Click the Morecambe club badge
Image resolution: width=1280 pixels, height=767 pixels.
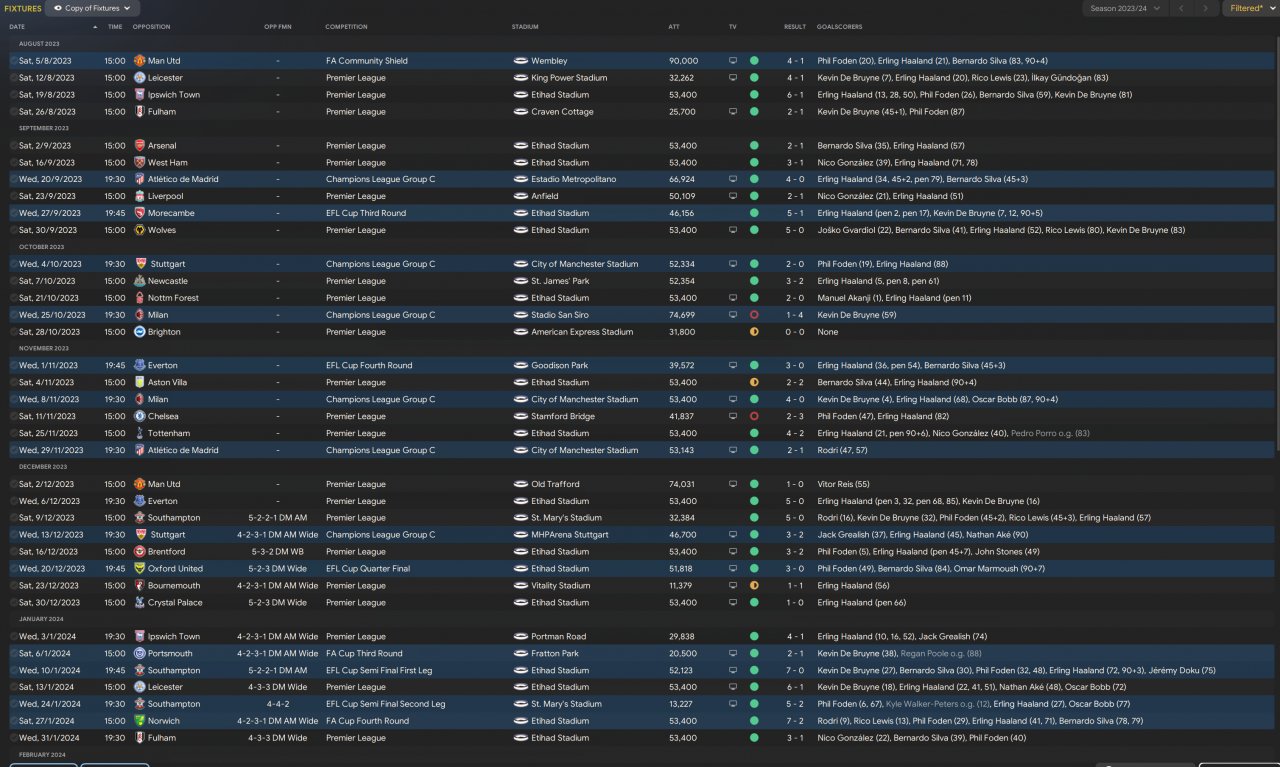(x=140, y=213)
